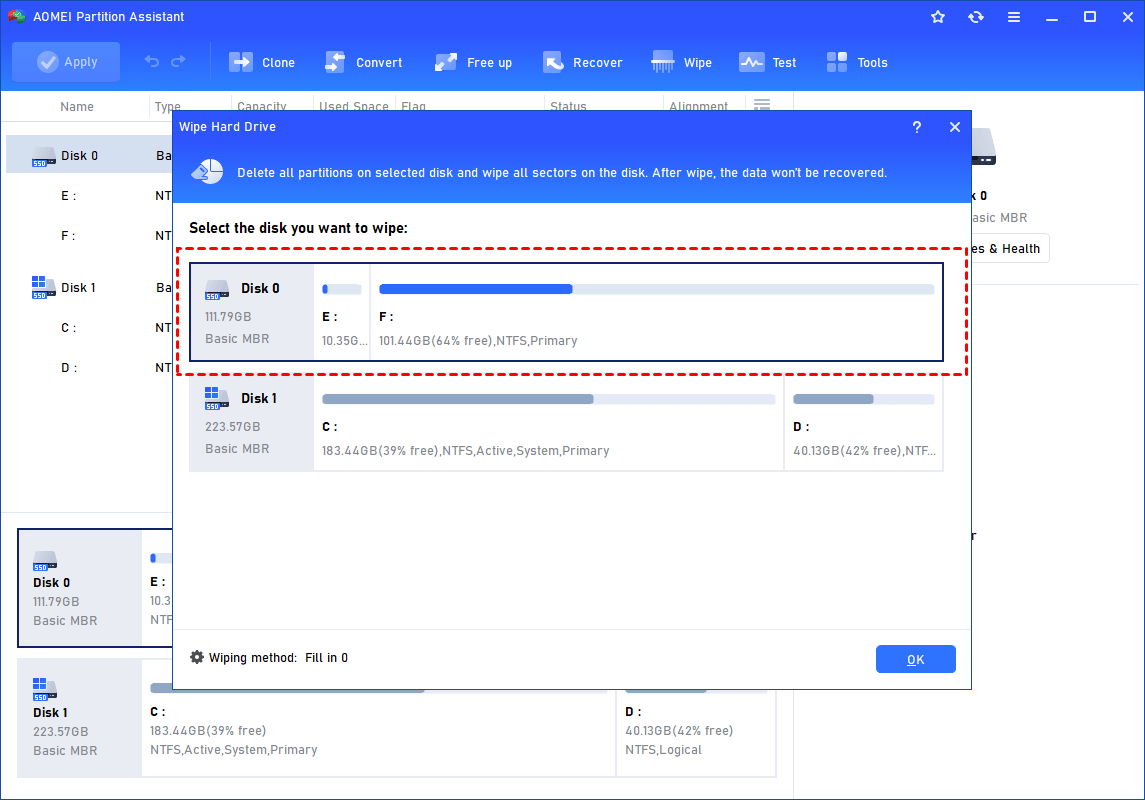Click Disk 0 icon in main list
The image size is (1145, 800).
pyautogui.click(x=44, y=157)
